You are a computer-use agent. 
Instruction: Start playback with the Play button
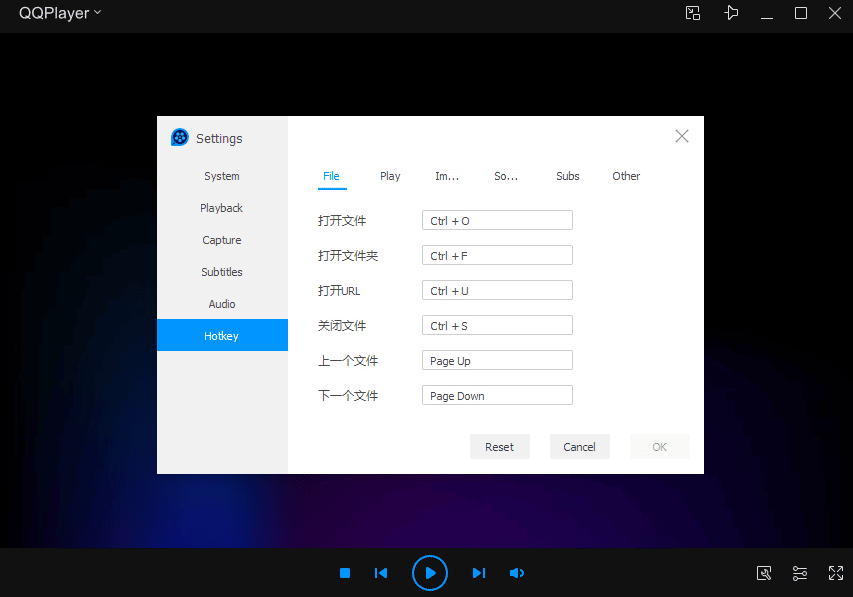pyautogui.click(x=430, y=573)
